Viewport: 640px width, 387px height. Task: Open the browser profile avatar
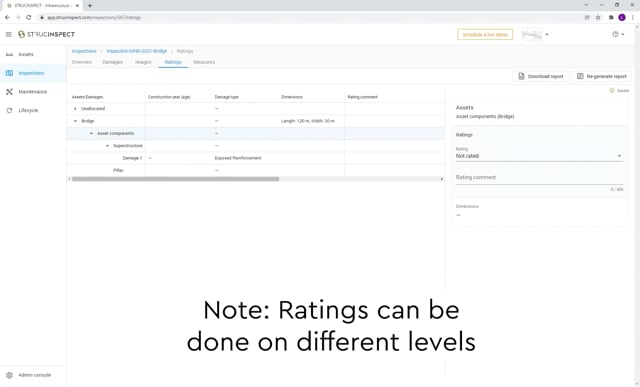[x=622, y=18]
